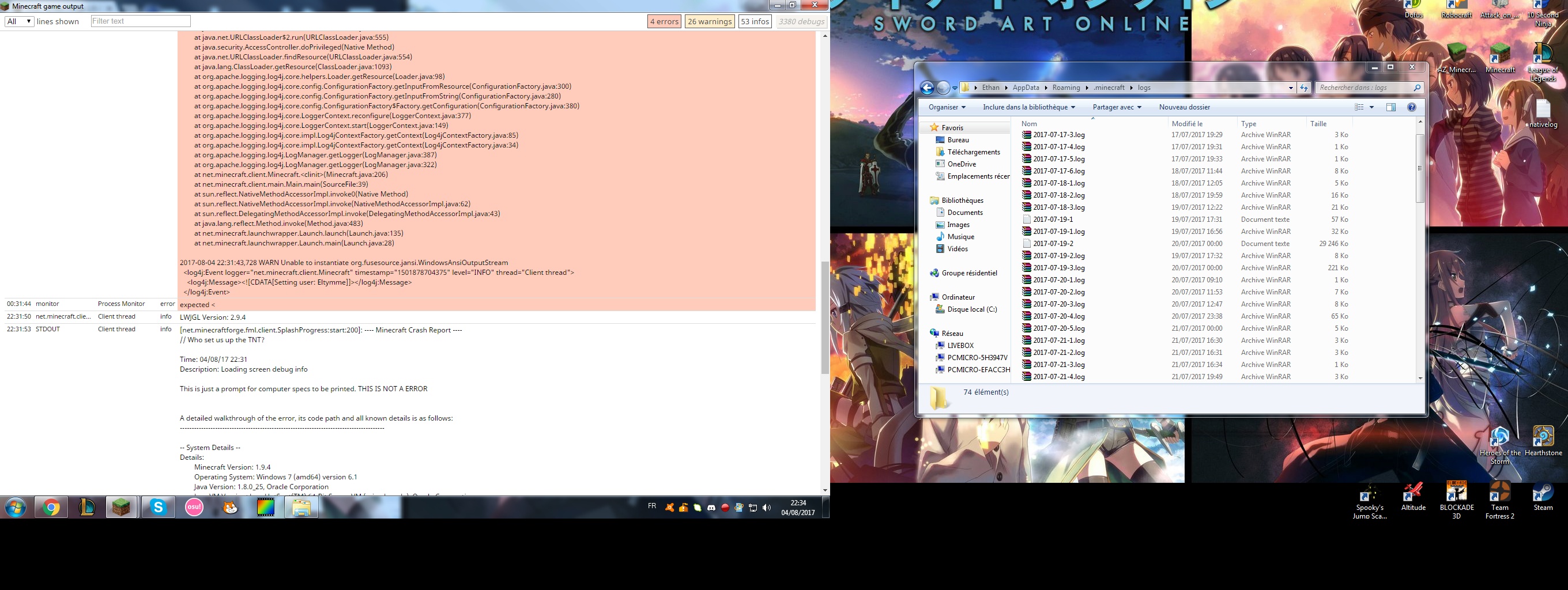
Task: Click 'AppData' in the Explorer address path
Action: pyautogui.click(x=1026, y=88)
